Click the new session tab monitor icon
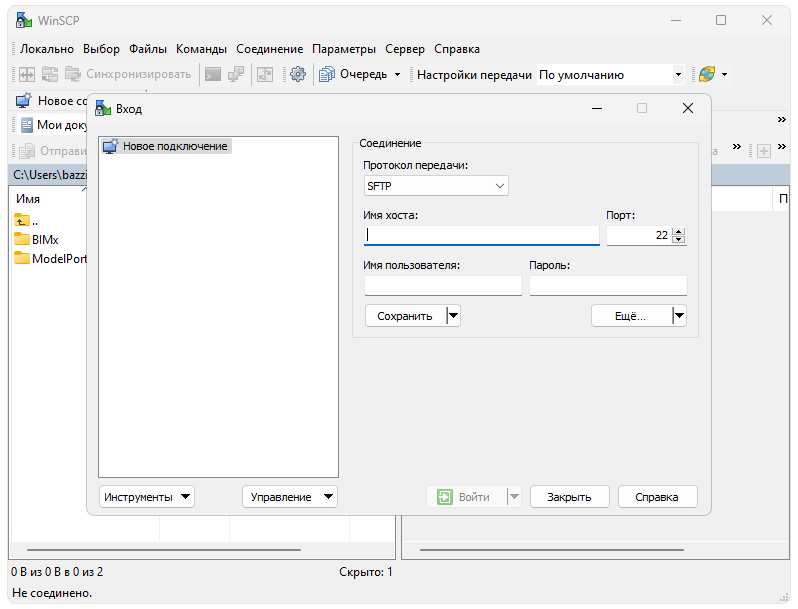The height and width of the screenshot is (609, 798). 22,101
